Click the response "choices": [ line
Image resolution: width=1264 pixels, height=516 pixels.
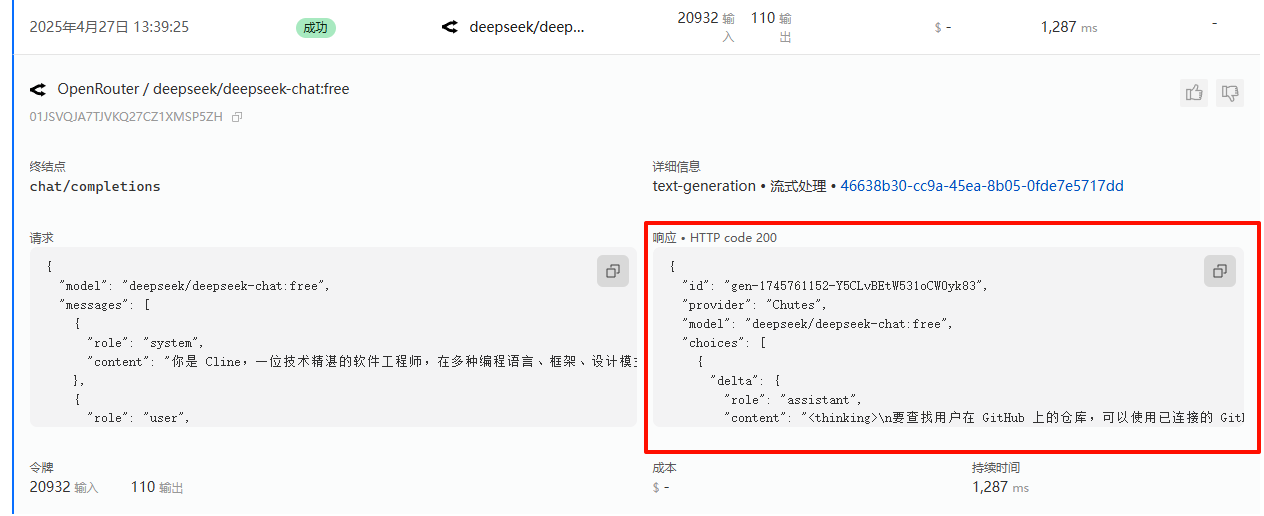click(x=725, y=342)
